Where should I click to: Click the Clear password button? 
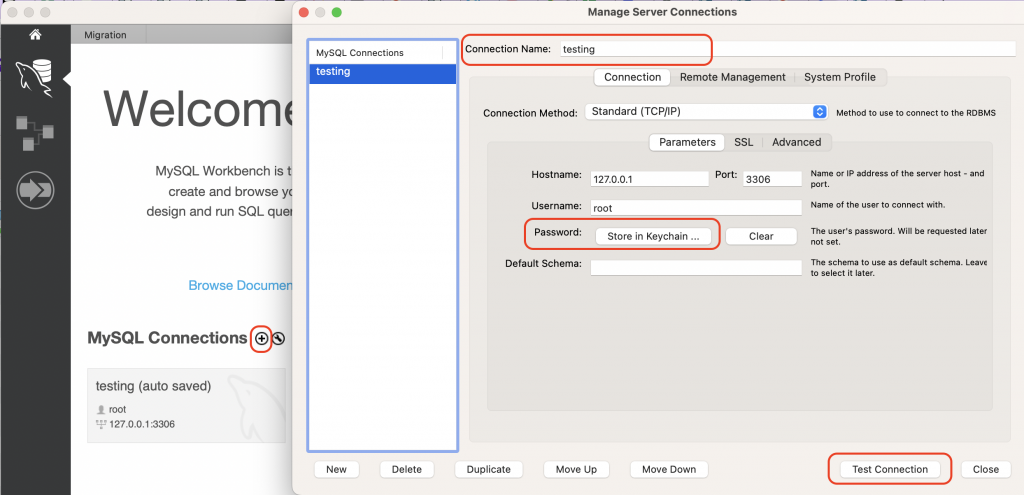pos(761,236)
